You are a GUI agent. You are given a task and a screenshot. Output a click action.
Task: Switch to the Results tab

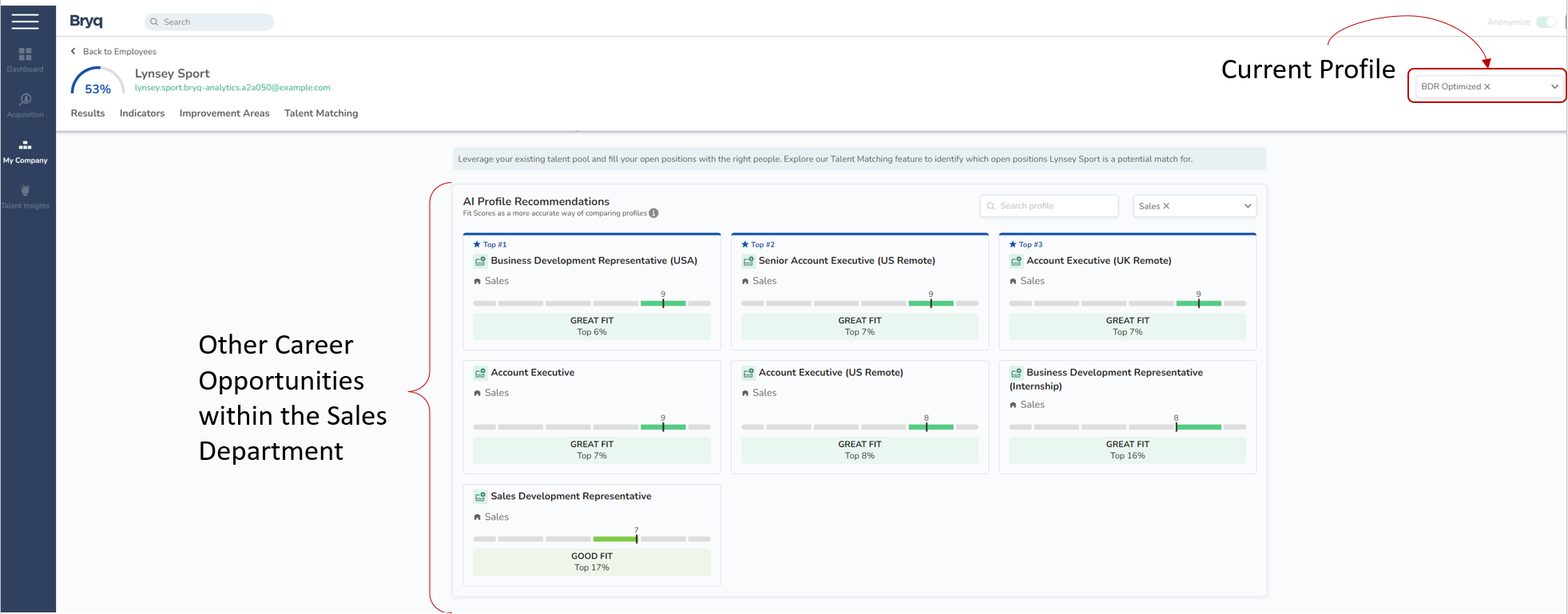tap(88, 113)
